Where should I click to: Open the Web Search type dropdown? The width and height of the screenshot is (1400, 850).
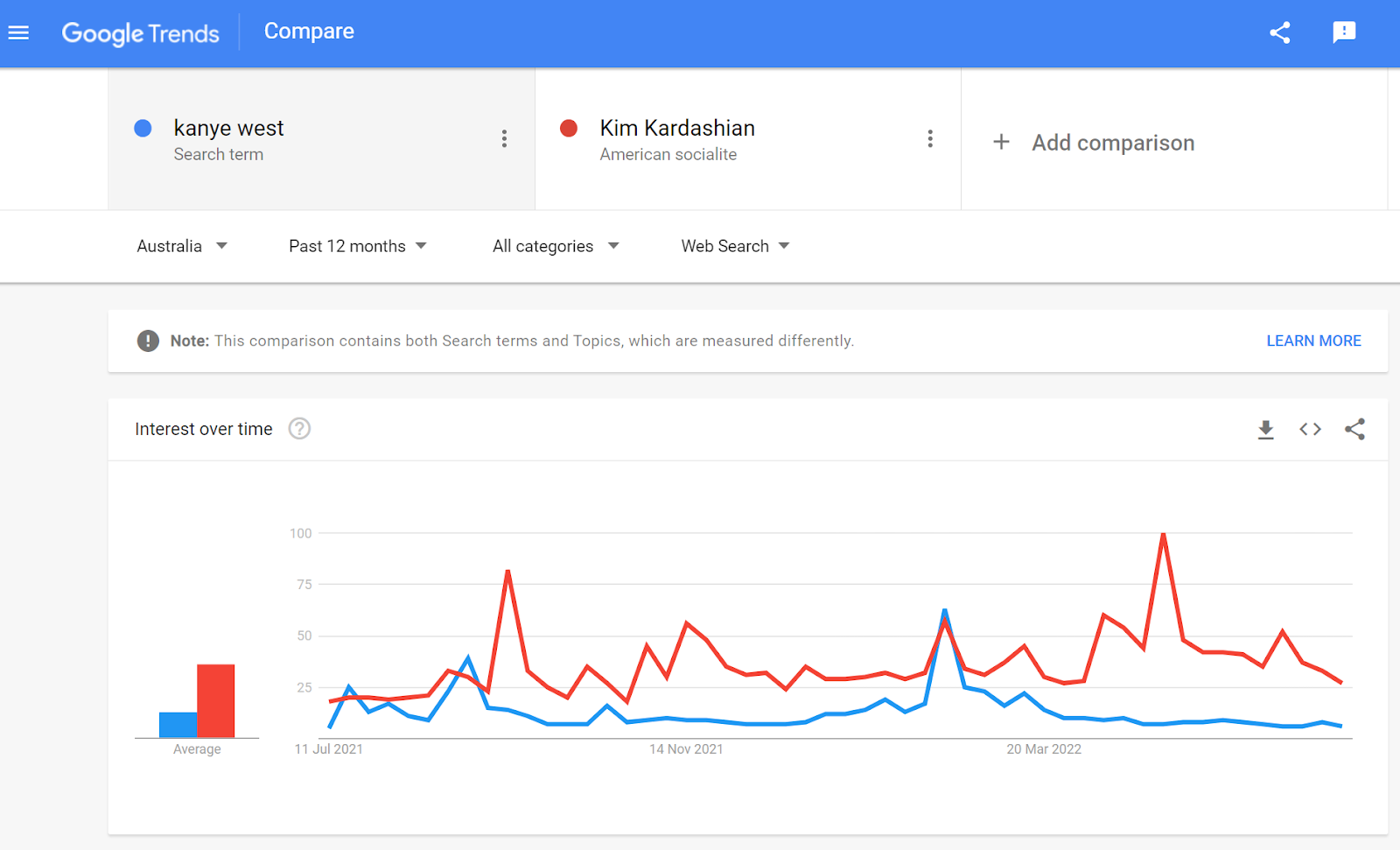735,246
